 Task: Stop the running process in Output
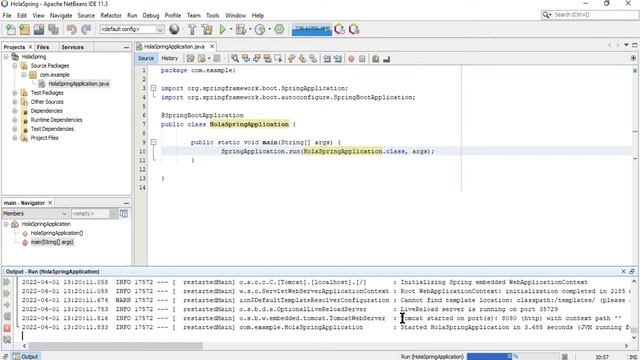click(x=7, y=328)
